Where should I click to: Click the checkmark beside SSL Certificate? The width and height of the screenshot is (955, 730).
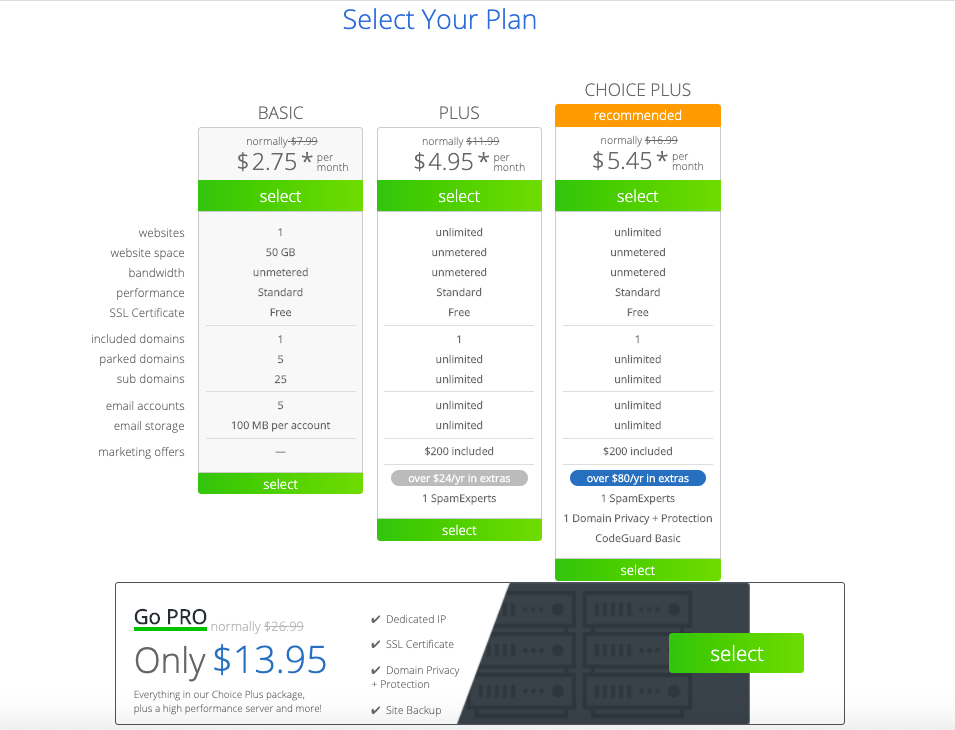(x=376, y=644)
